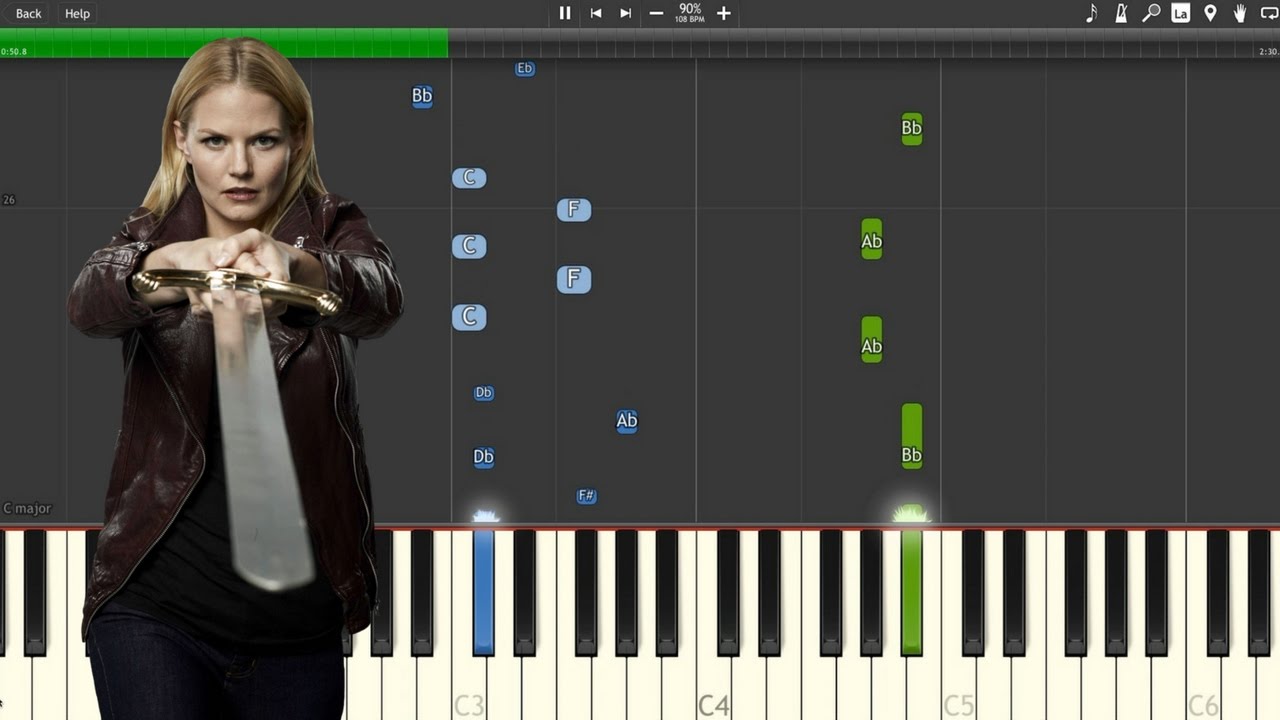
Task: Open the Help menu
Action: pos(77,13)
